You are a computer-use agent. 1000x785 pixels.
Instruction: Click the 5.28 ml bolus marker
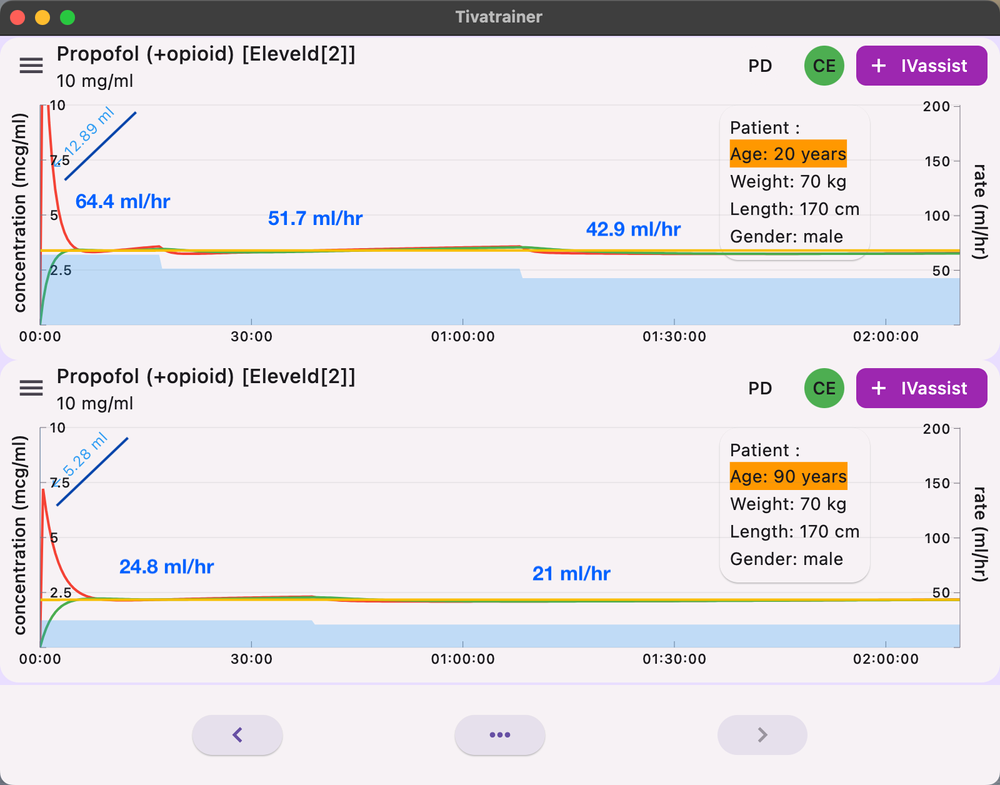[86, 462]
